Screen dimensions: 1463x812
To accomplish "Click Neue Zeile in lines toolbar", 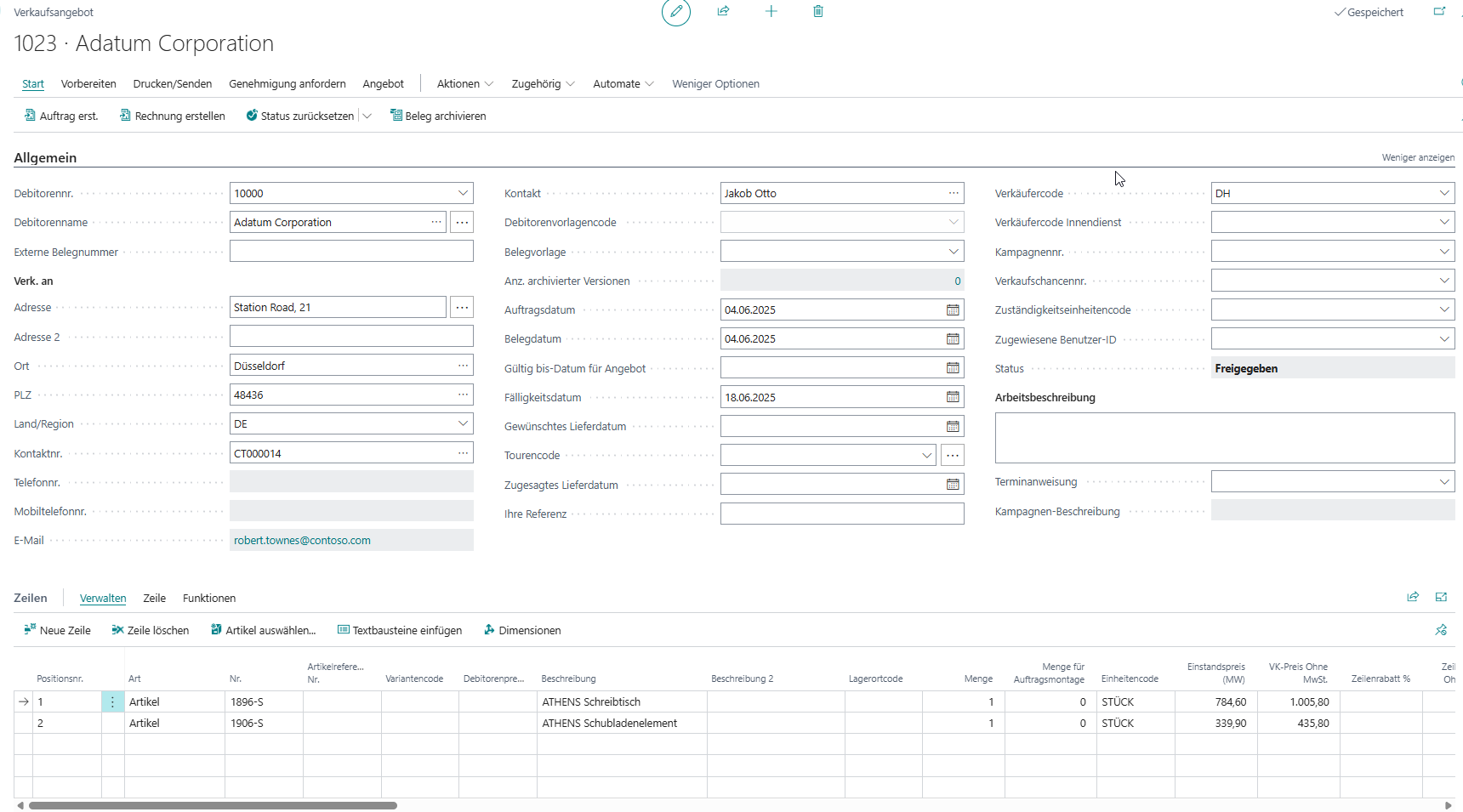I will (57, 630).
